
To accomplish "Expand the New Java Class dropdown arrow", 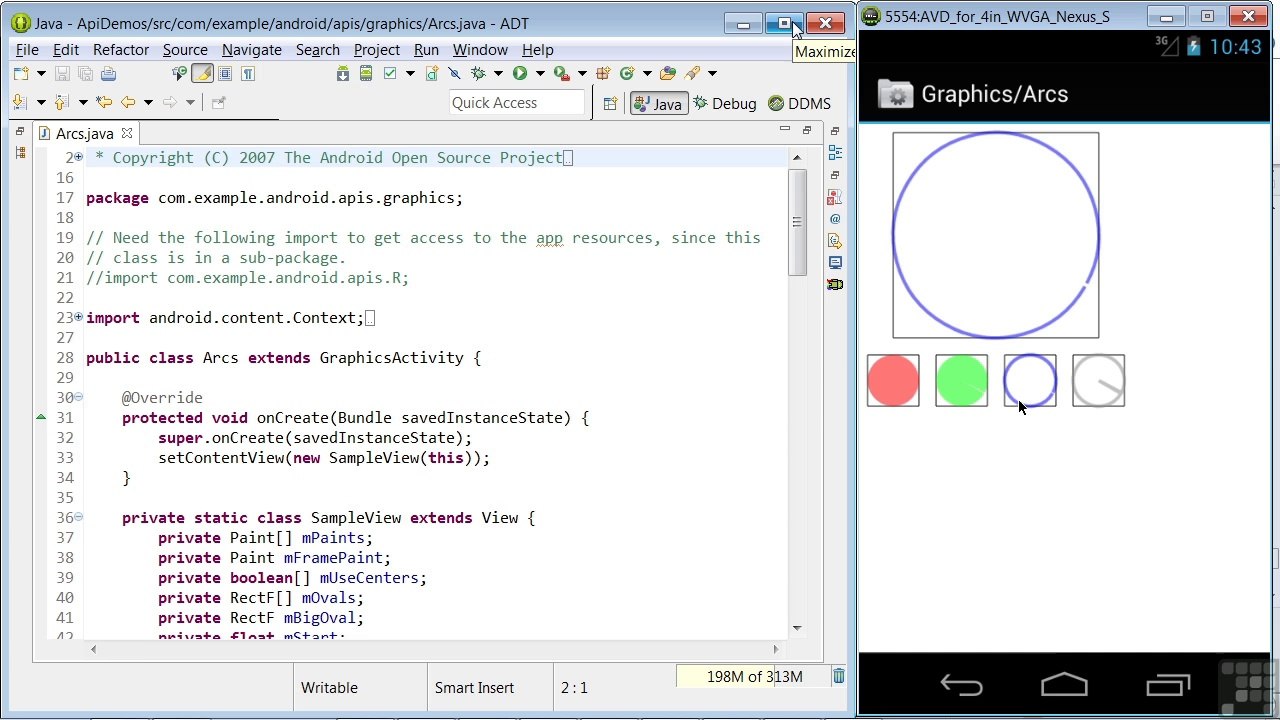I will click(647, 74).
